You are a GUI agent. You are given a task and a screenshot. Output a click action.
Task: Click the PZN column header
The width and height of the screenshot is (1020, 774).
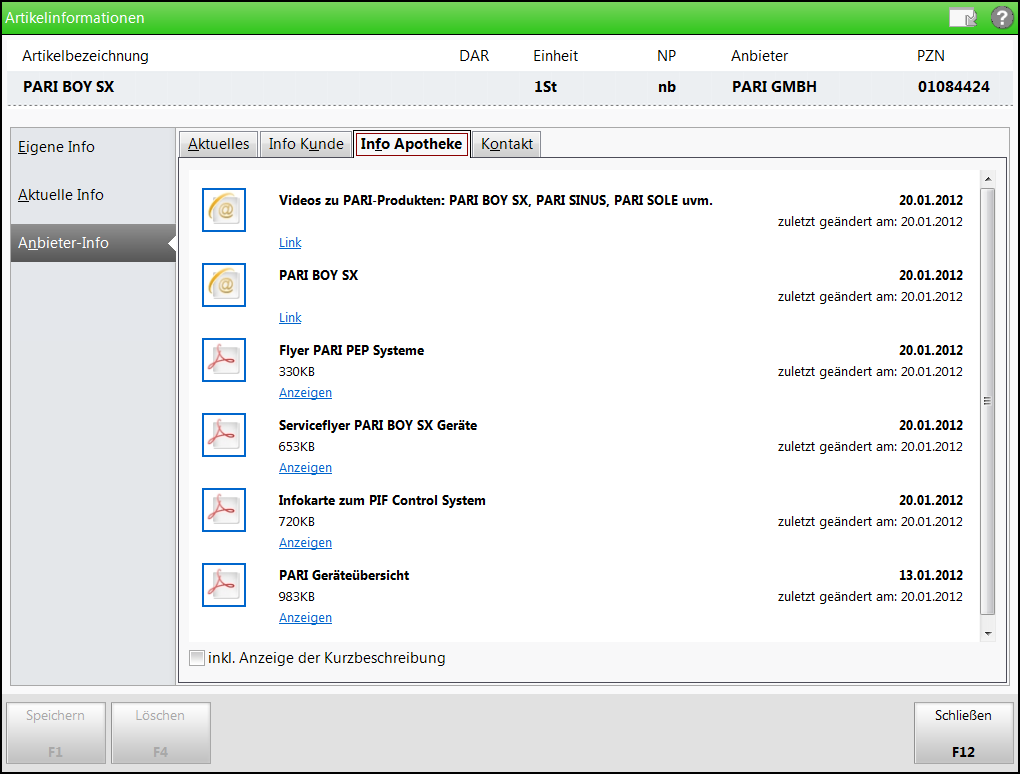[931, 56]
